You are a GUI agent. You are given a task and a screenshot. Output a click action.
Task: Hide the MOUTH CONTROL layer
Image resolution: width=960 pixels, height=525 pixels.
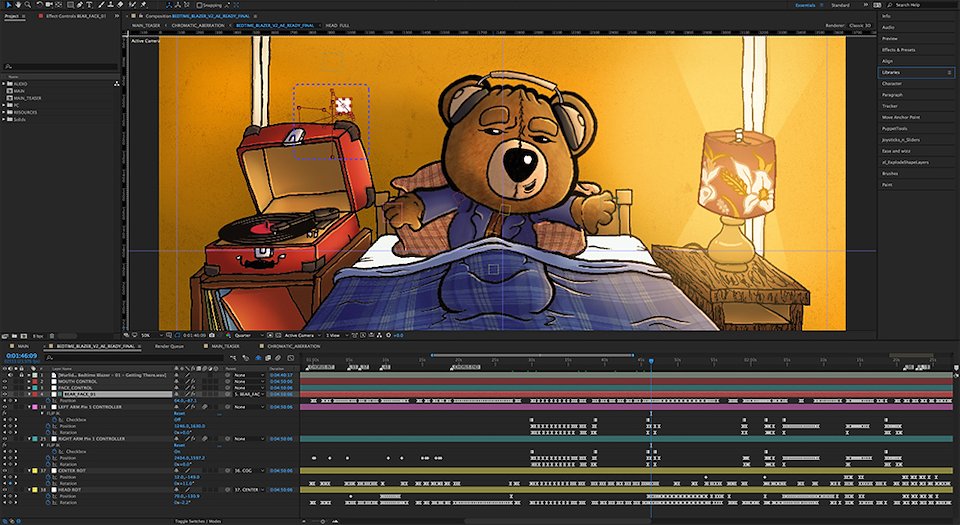coord(4,381)
